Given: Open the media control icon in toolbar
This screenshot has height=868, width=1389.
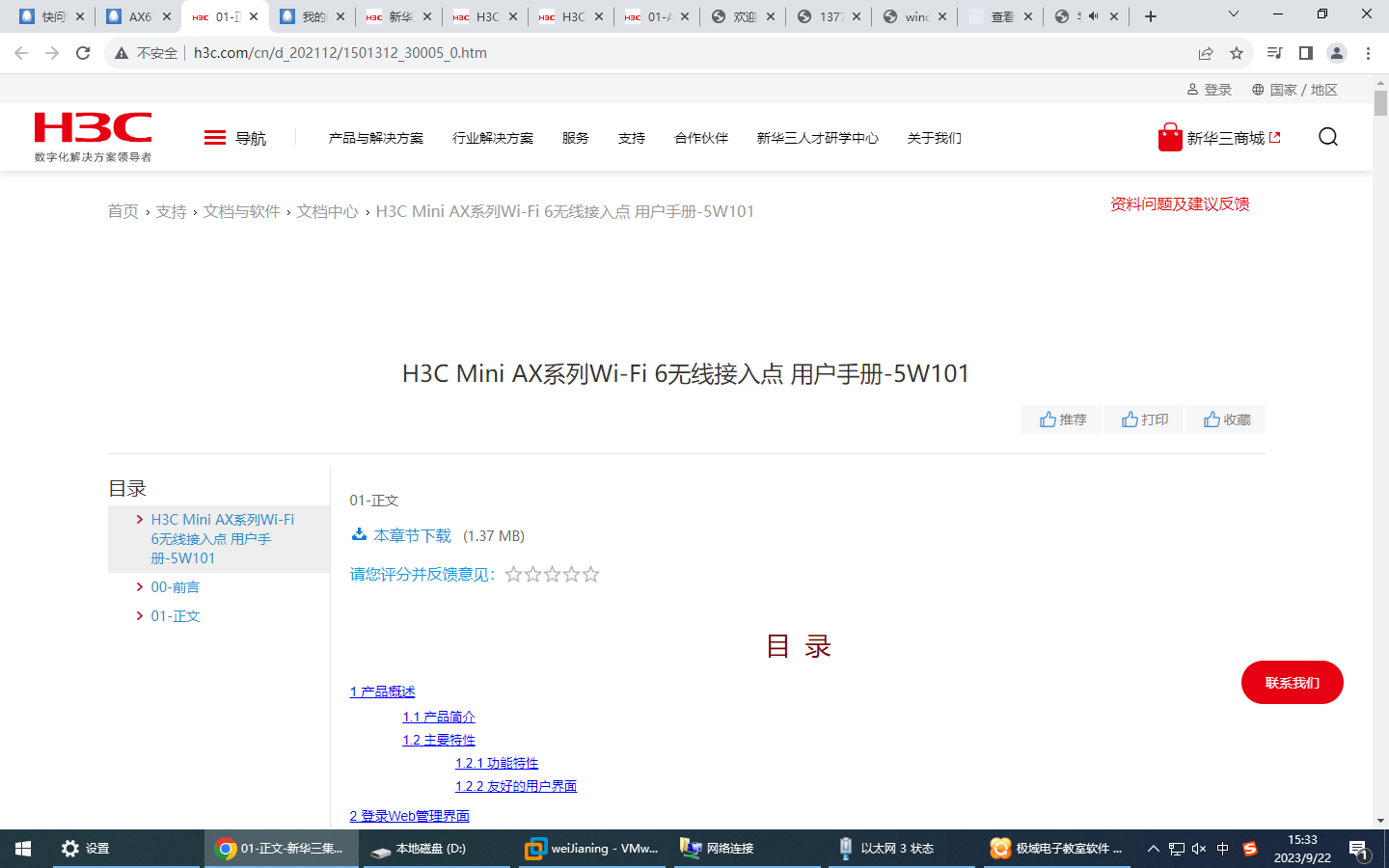Looking at the screenshot, I should click(1274, 53).
